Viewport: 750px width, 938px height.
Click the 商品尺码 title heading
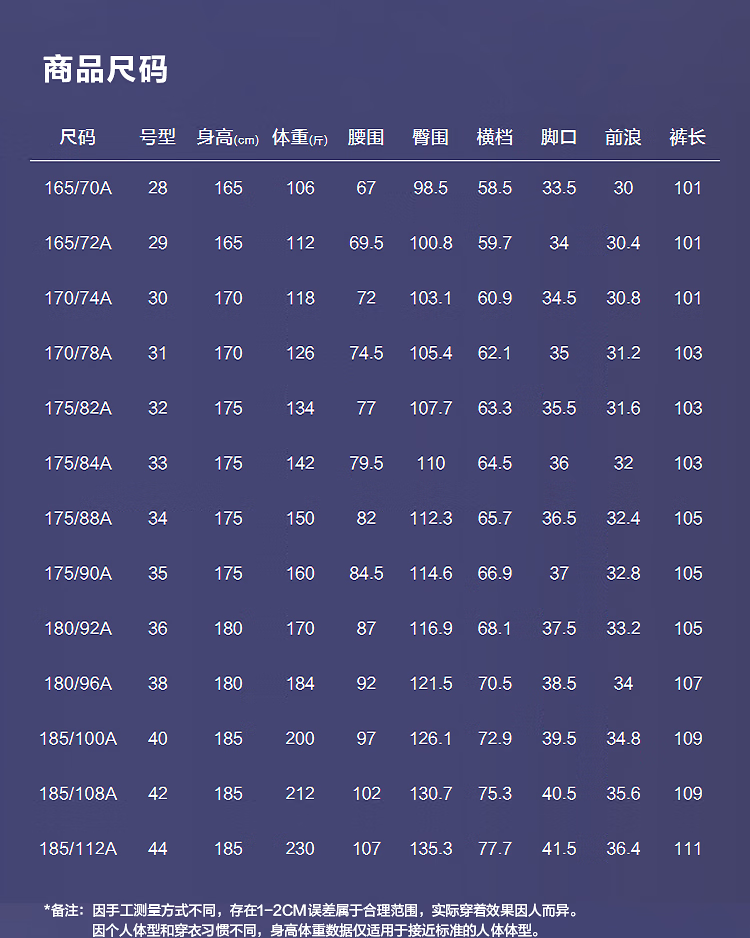[105, 69]
